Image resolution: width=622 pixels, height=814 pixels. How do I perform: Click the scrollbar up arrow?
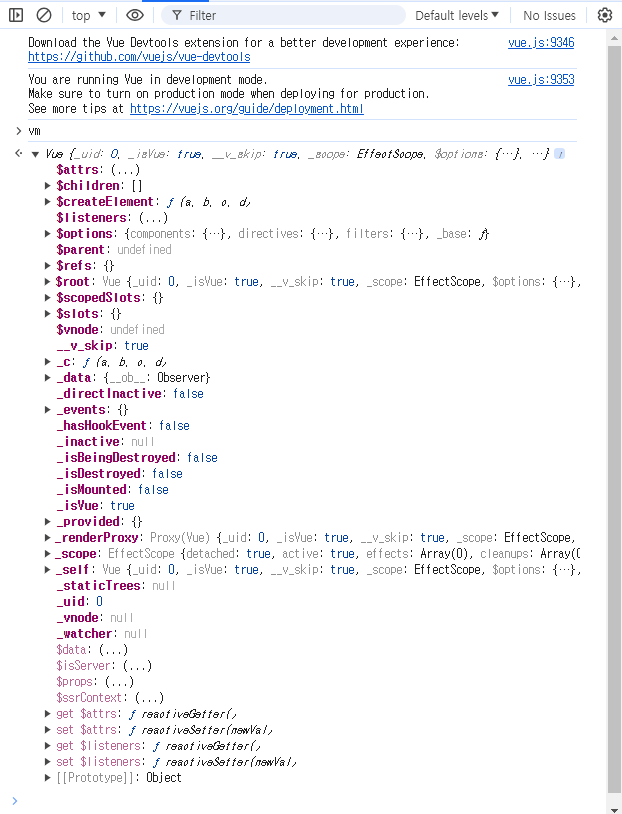pos(614,38)
